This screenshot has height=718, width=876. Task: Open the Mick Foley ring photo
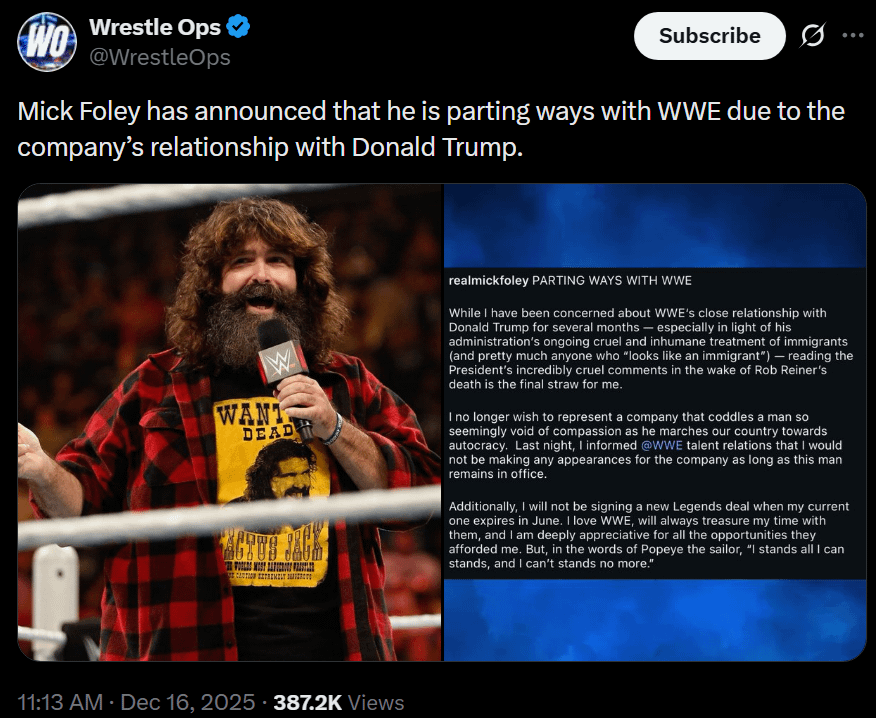point(230,422)
